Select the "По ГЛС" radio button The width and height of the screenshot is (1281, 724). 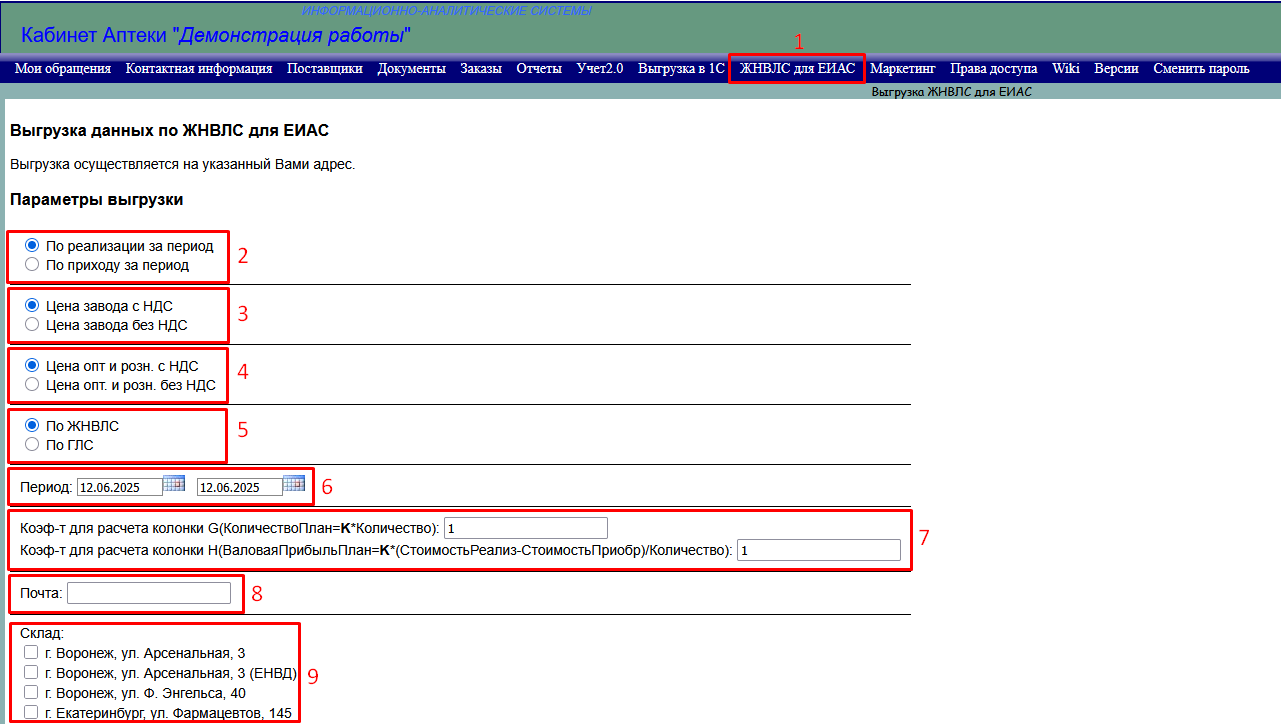32,444
